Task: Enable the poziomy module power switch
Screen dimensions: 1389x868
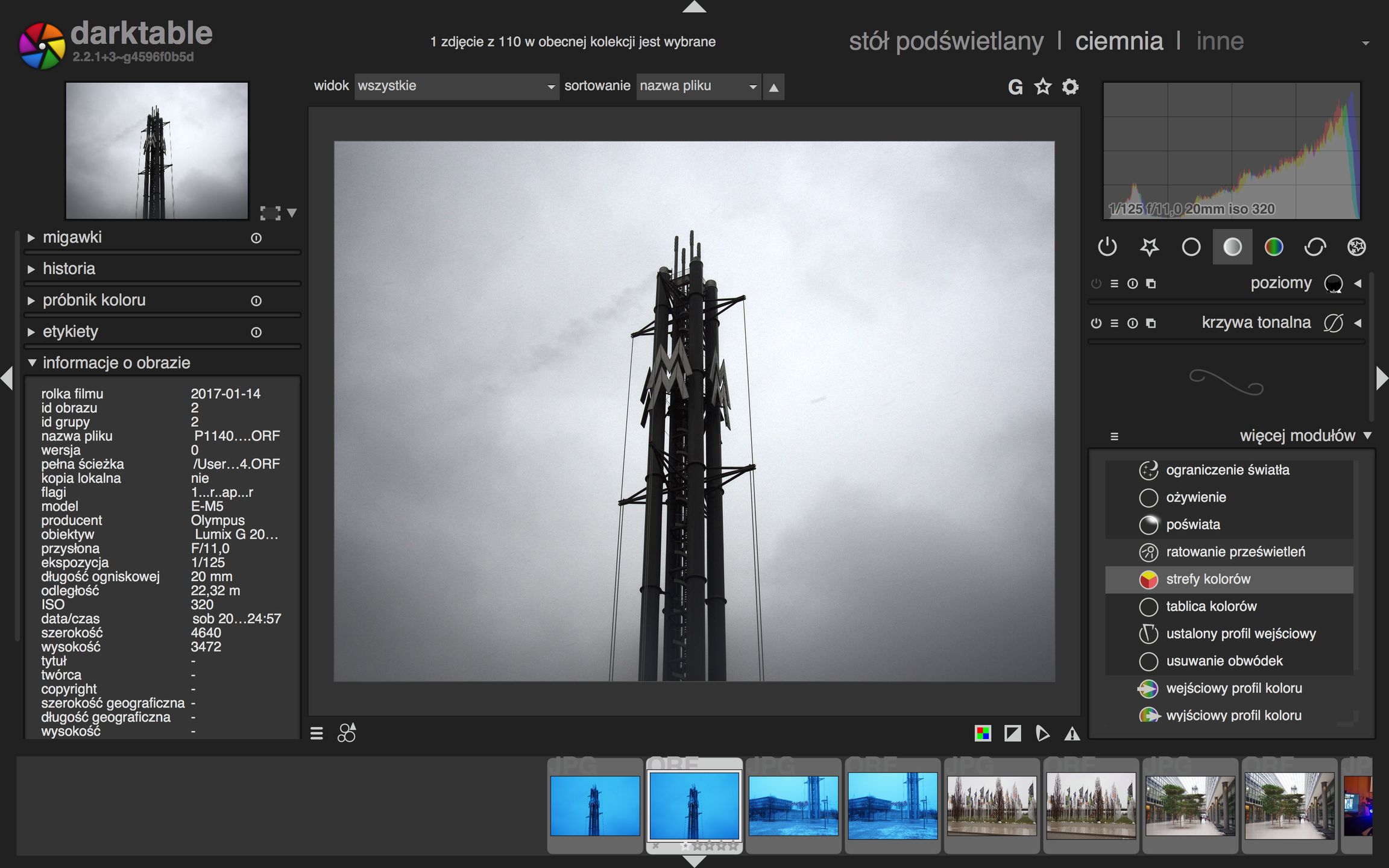Action: tap(1096, 284)
